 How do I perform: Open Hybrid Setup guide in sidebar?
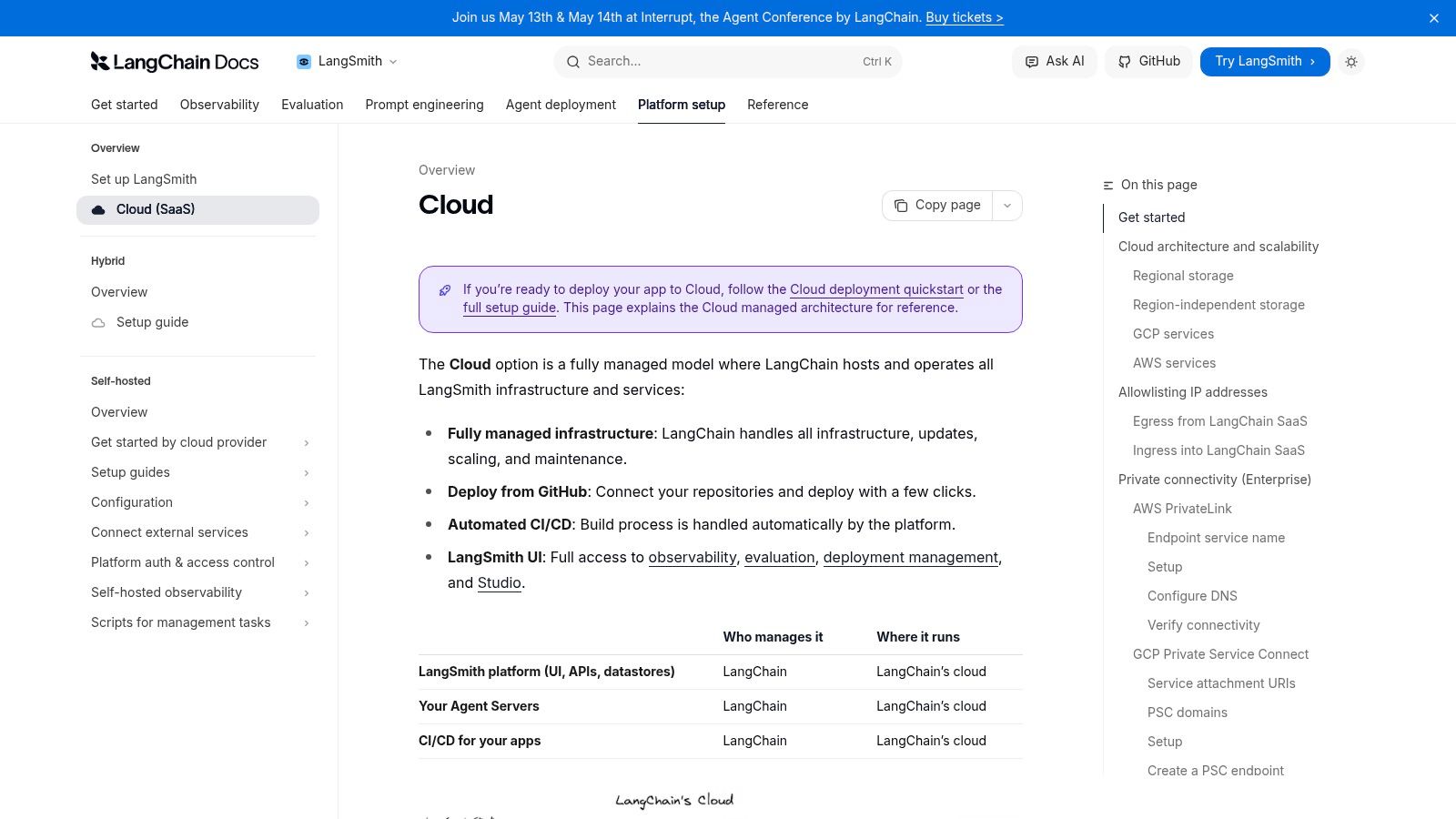pyautogui.click(x=198, y=322)
